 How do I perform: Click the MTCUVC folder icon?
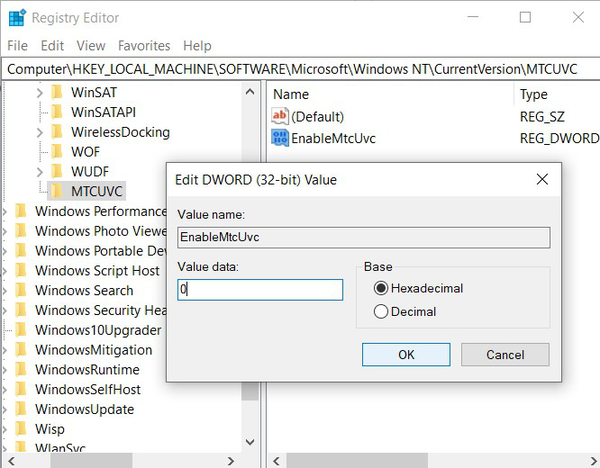[x=57, y=191]
